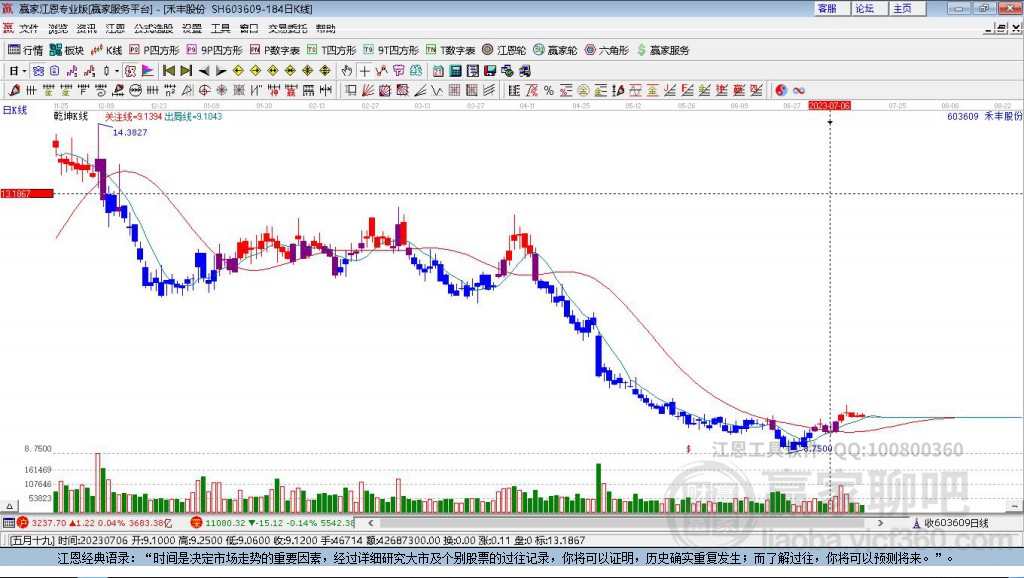Click the 主页 homepage button
Image resolution: width=1024 pixels, height=578 pixels.
(x=907, y=8)
